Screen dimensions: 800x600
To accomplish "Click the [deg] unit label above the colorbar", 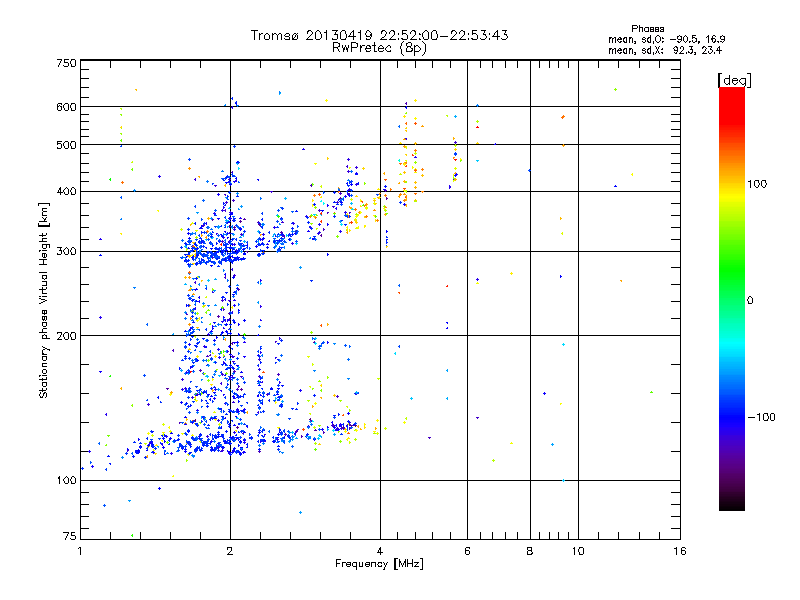I will pyautogui.click(x=734, y=80).
